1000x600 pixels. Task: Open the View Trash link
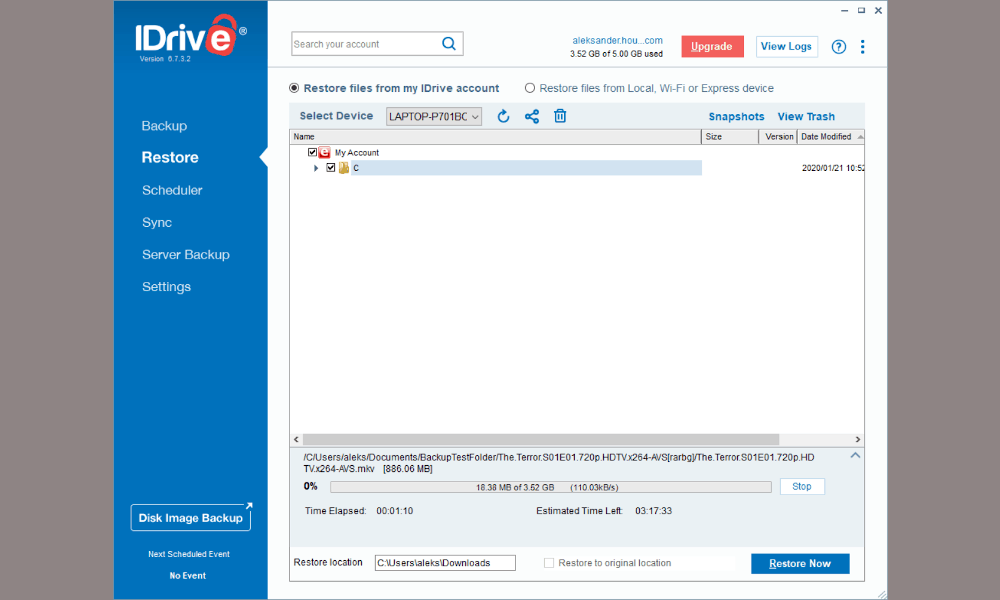point(806,117)
